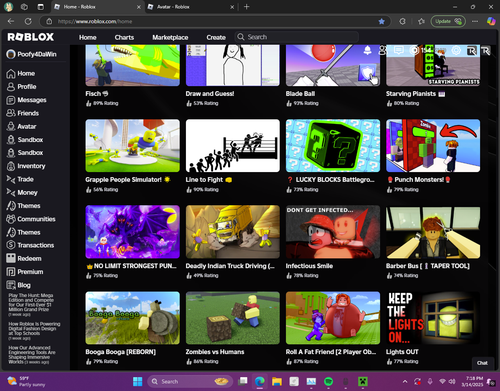Open Transactions from the sidebar

point(30,245)
